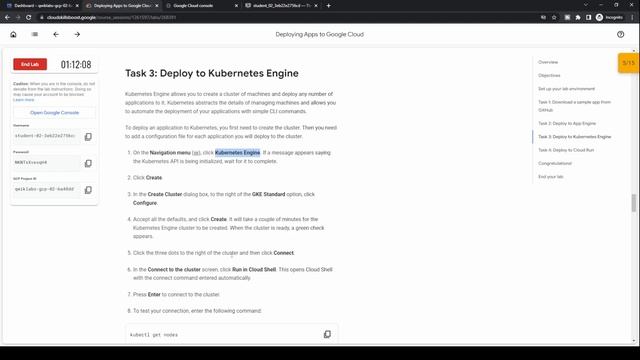Close the Google Cloud console tab
Screen dimensions: 640x360
[236, 6]
